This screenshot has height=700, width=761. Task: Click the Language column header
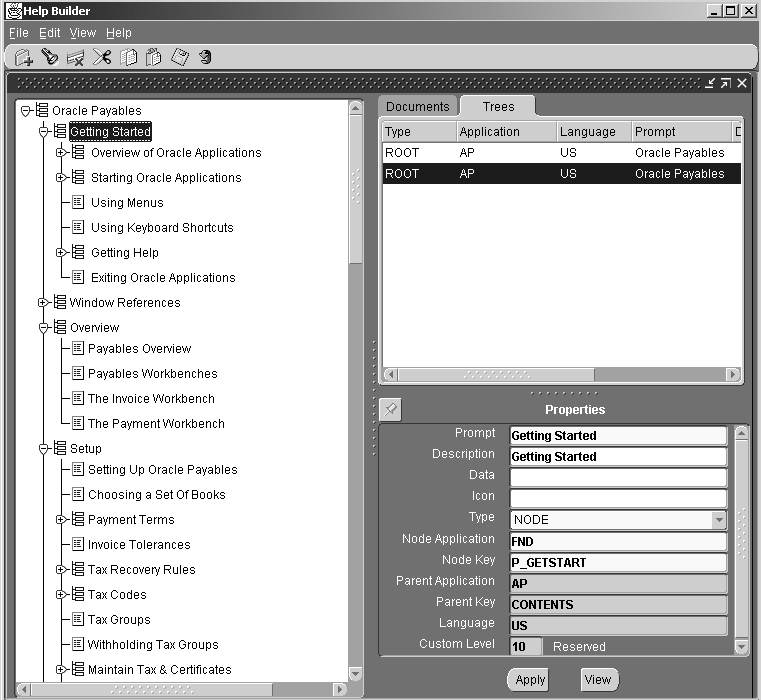click(x=594, y=132)
